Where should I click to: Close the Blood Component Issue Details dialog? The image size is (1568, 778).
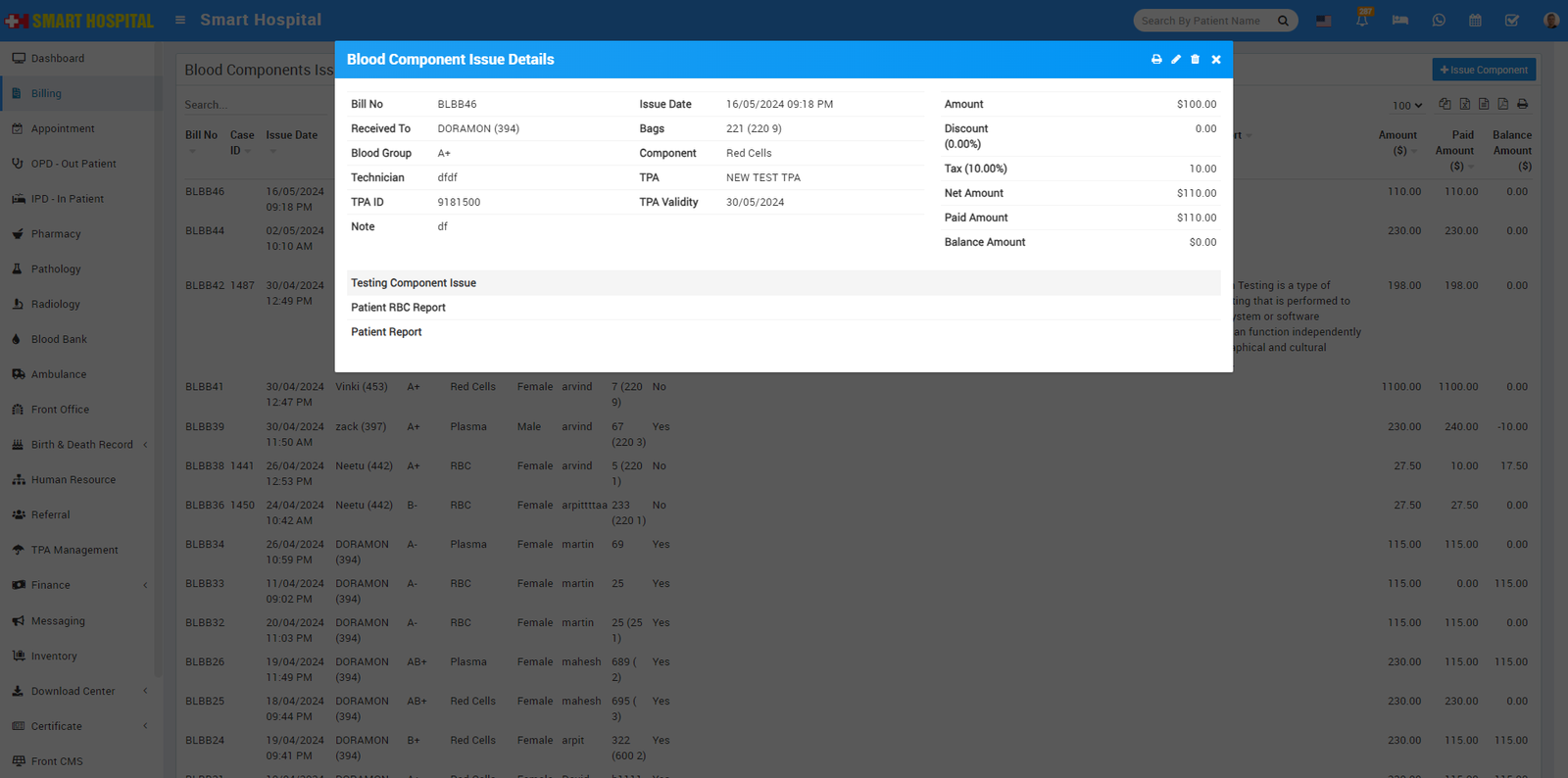(1216, 60)
